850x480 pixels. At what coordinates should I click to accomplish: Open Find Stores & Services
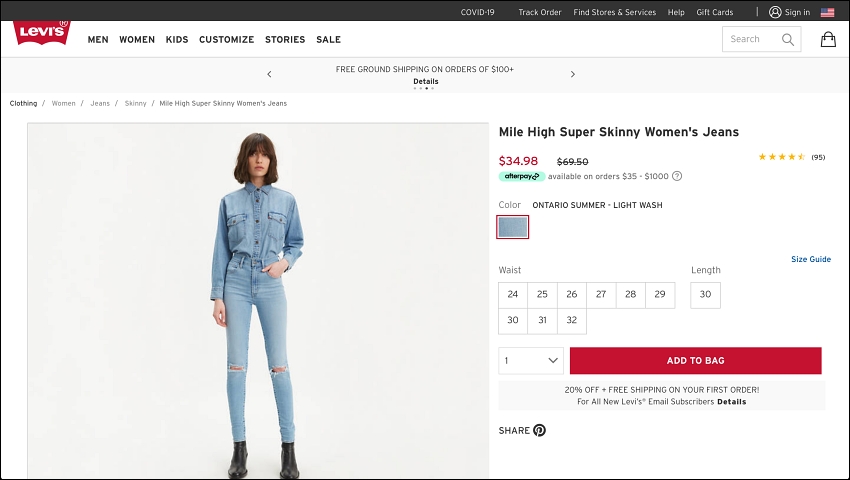(615, 12)
